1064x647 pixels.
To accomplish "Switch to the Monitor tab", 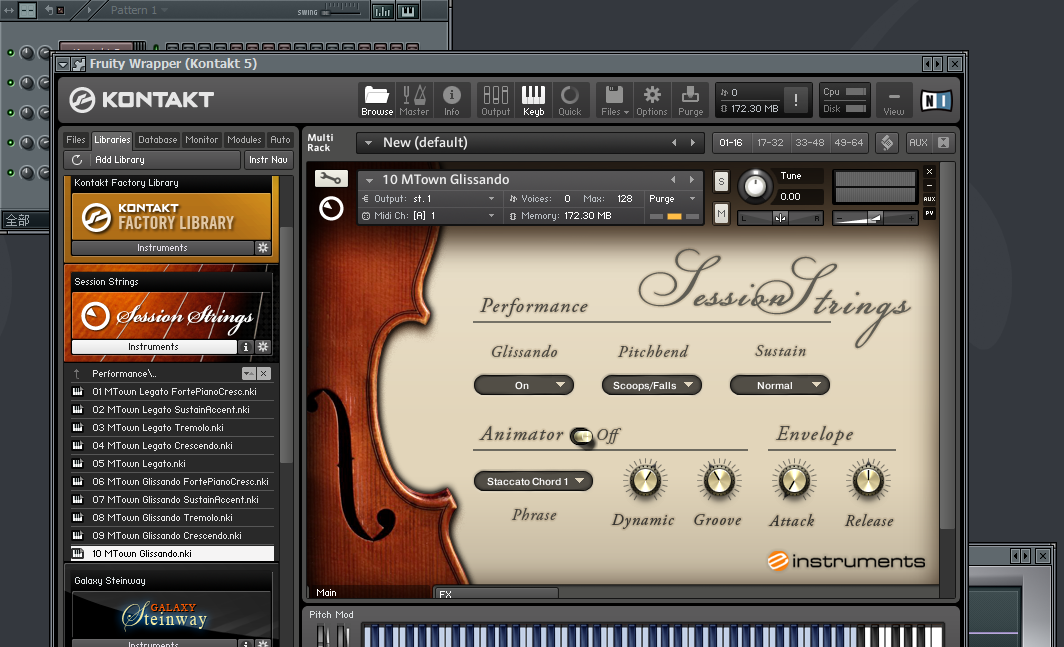I will [x=202, y=140].
